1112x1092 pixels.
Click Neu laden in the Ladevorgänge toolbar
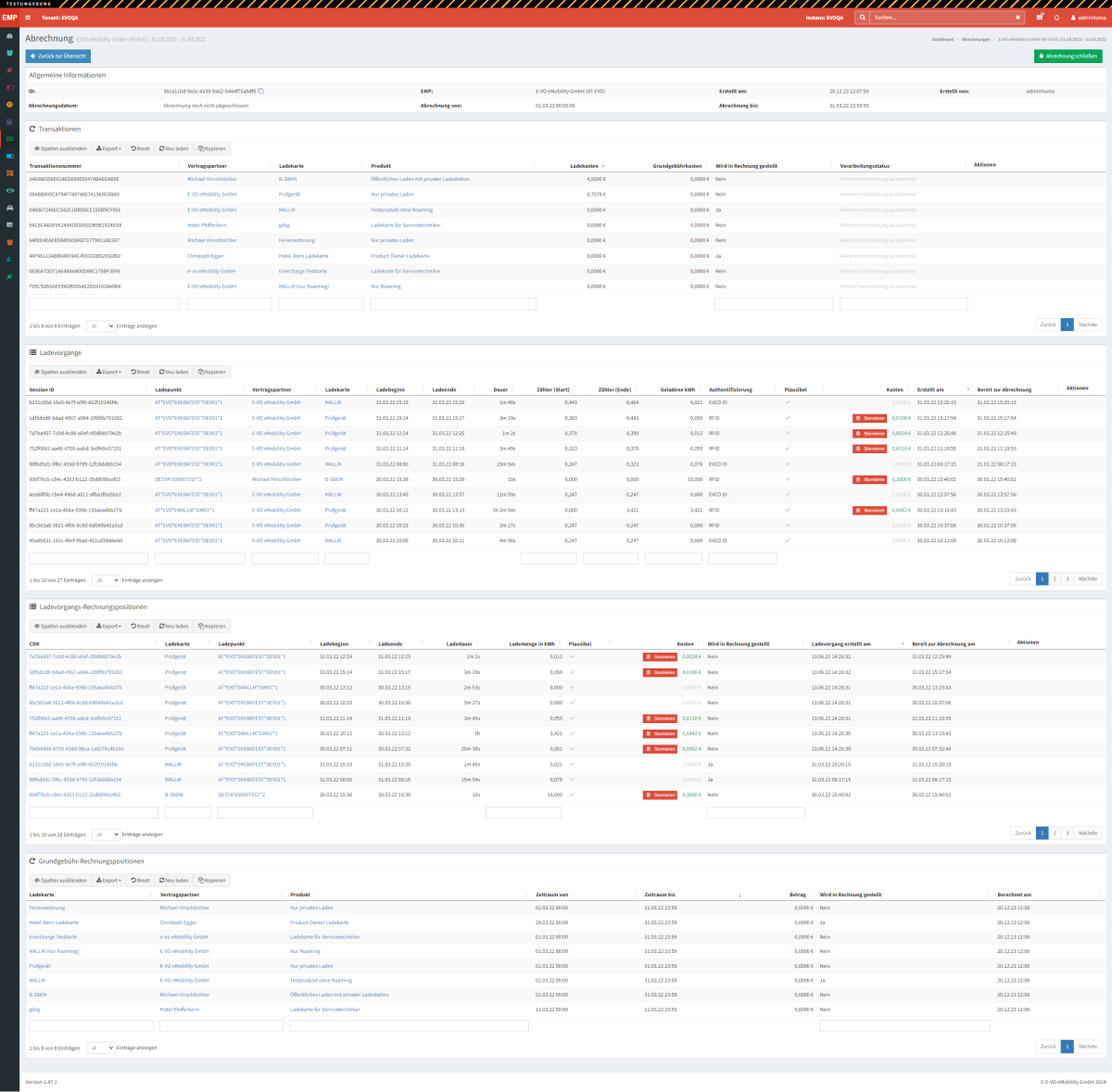(x=173, y=372)
